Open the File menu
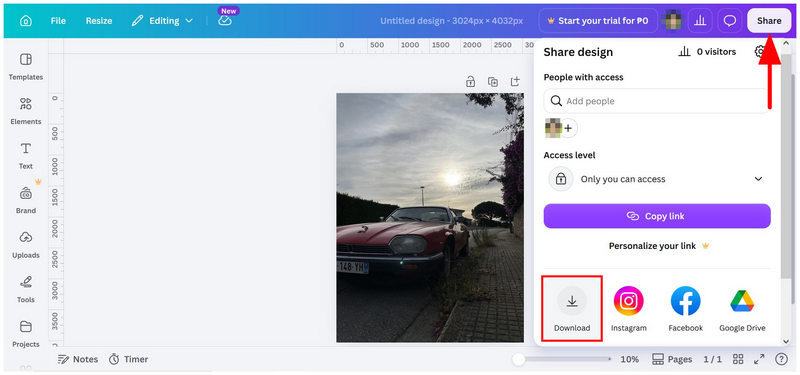Screen dimensions: 800x375 tap(58, 21)
